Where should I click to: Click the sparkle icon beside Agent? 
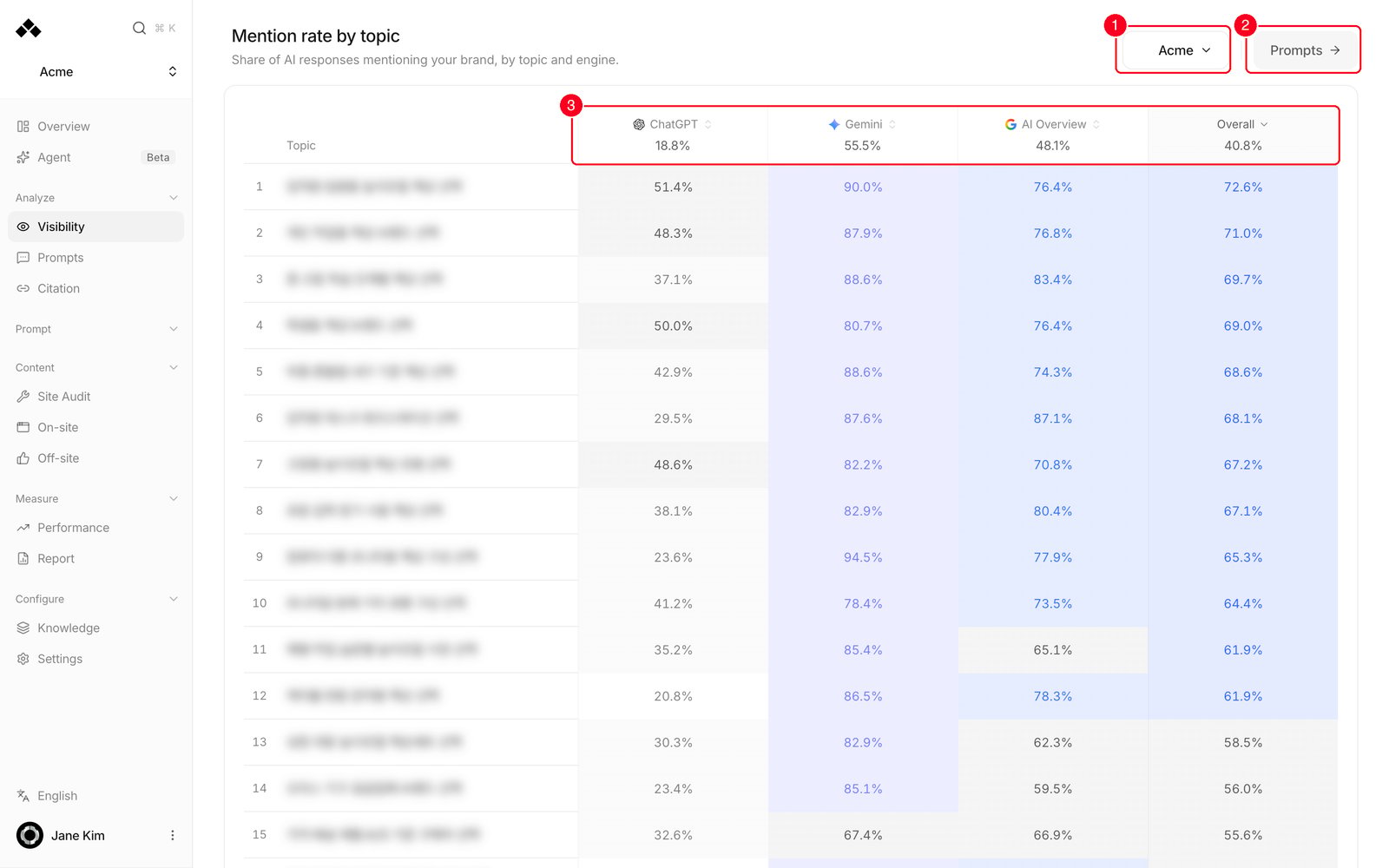pos(23,157)
